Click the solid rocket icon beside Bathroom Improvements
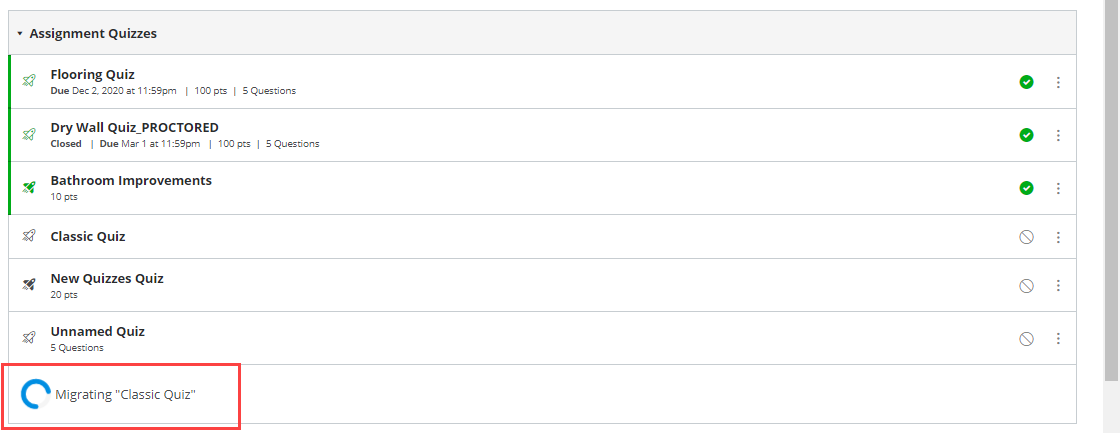This screenshot has width=1120, height=433. [x=29, y=188]
